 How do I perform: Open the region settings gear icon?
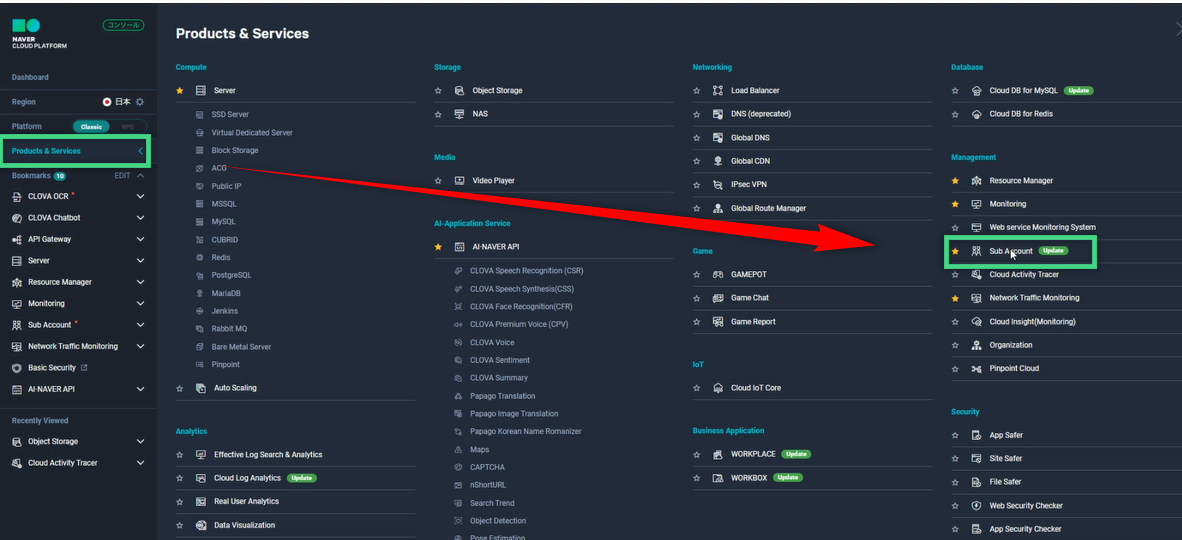tap(140, 102)
